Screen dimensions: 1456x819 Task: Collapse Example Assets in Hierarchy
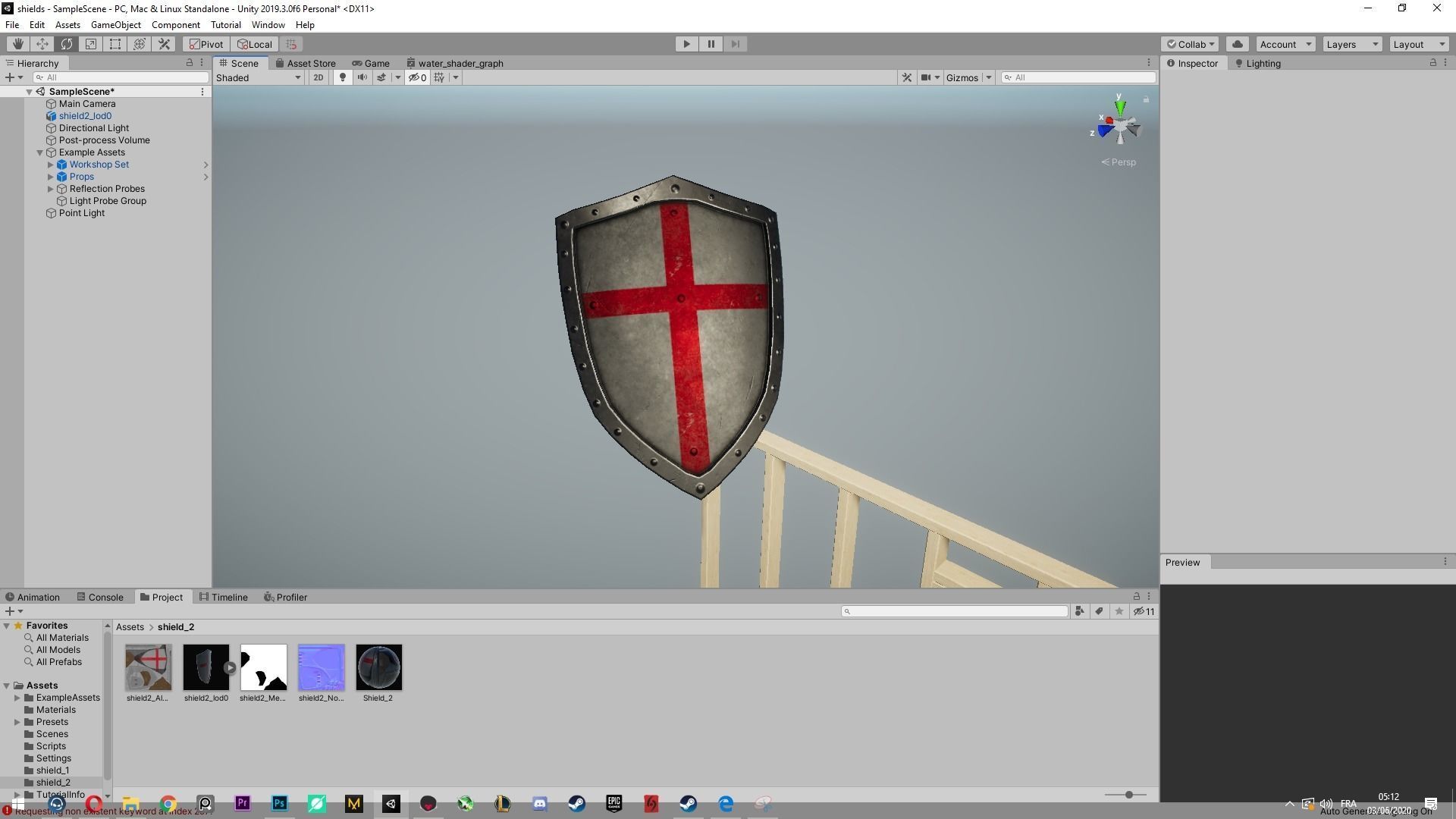[40, 152]
